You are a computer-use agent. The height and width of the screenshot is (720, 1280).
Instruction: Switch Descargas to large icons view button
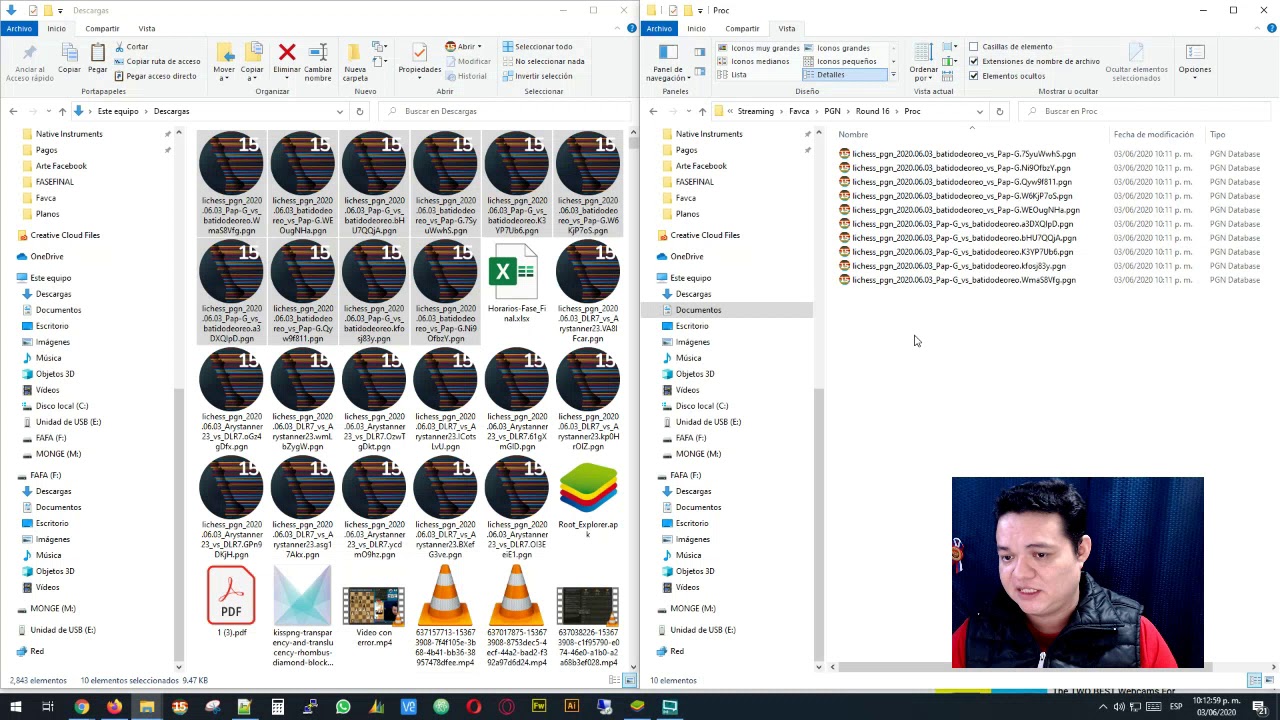pyautogui.click(x=629, y=680)
